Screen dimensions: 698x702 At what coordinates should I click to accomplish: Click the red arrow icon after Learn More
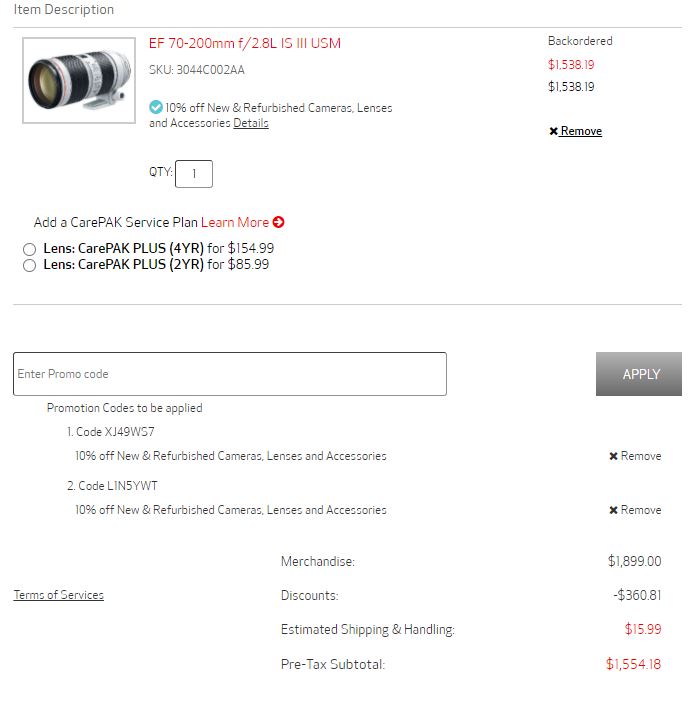[278, 222]
